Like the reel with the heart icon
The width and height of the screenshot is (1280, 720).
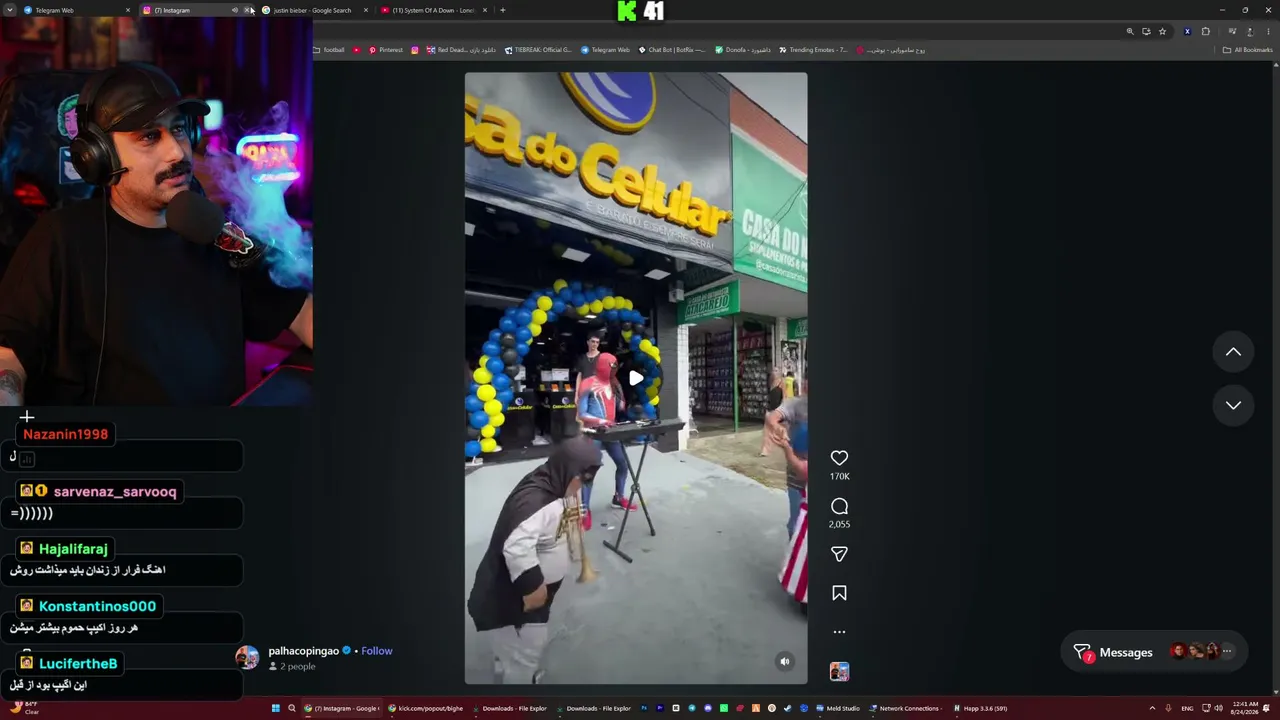click(839, 458)
